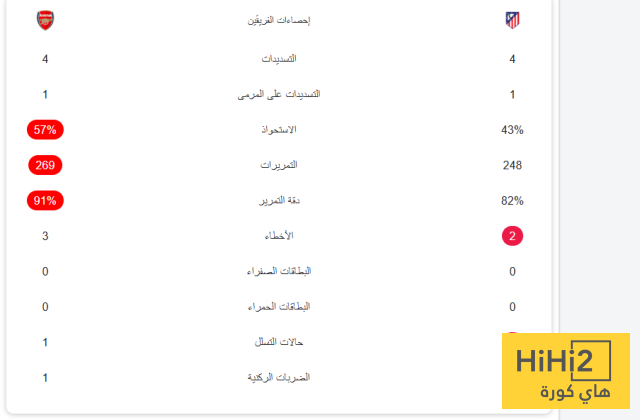Click the 248 passes value
The width and height of the screenshot is (640, 420).
click(x=513, y=165)
